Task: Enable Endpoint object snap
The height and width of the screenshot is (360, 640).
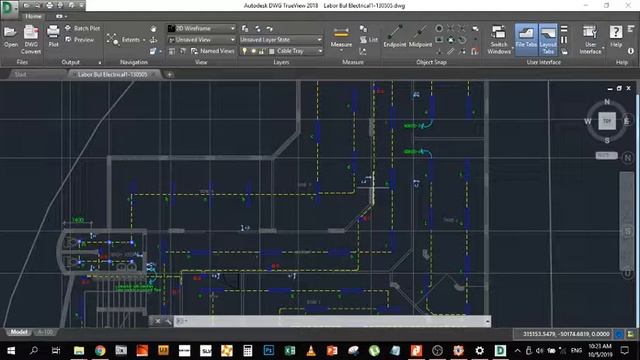Action: point(395,36)
